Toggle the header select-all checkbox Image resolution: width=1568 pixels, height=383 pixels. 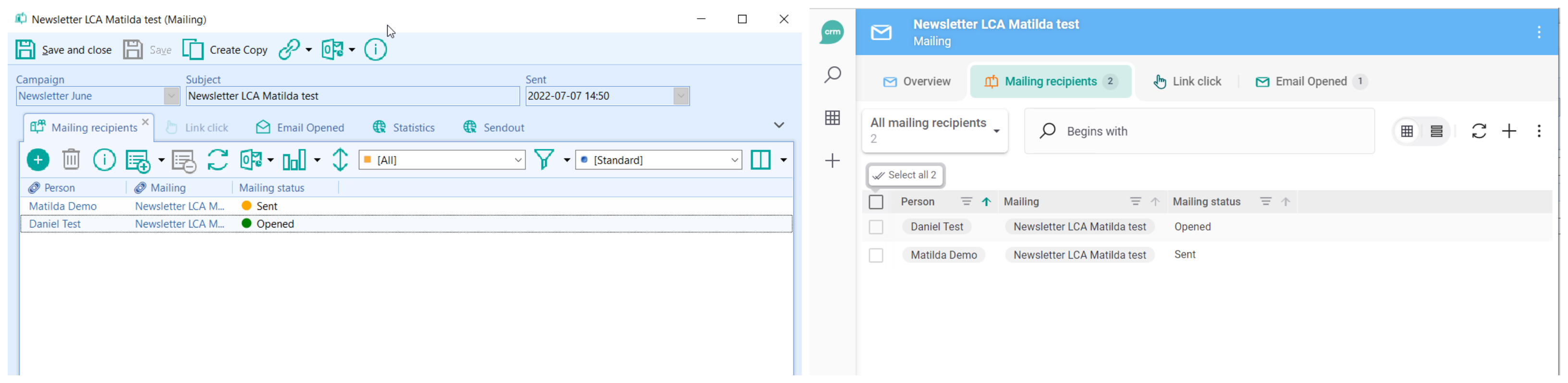point(876,203)
